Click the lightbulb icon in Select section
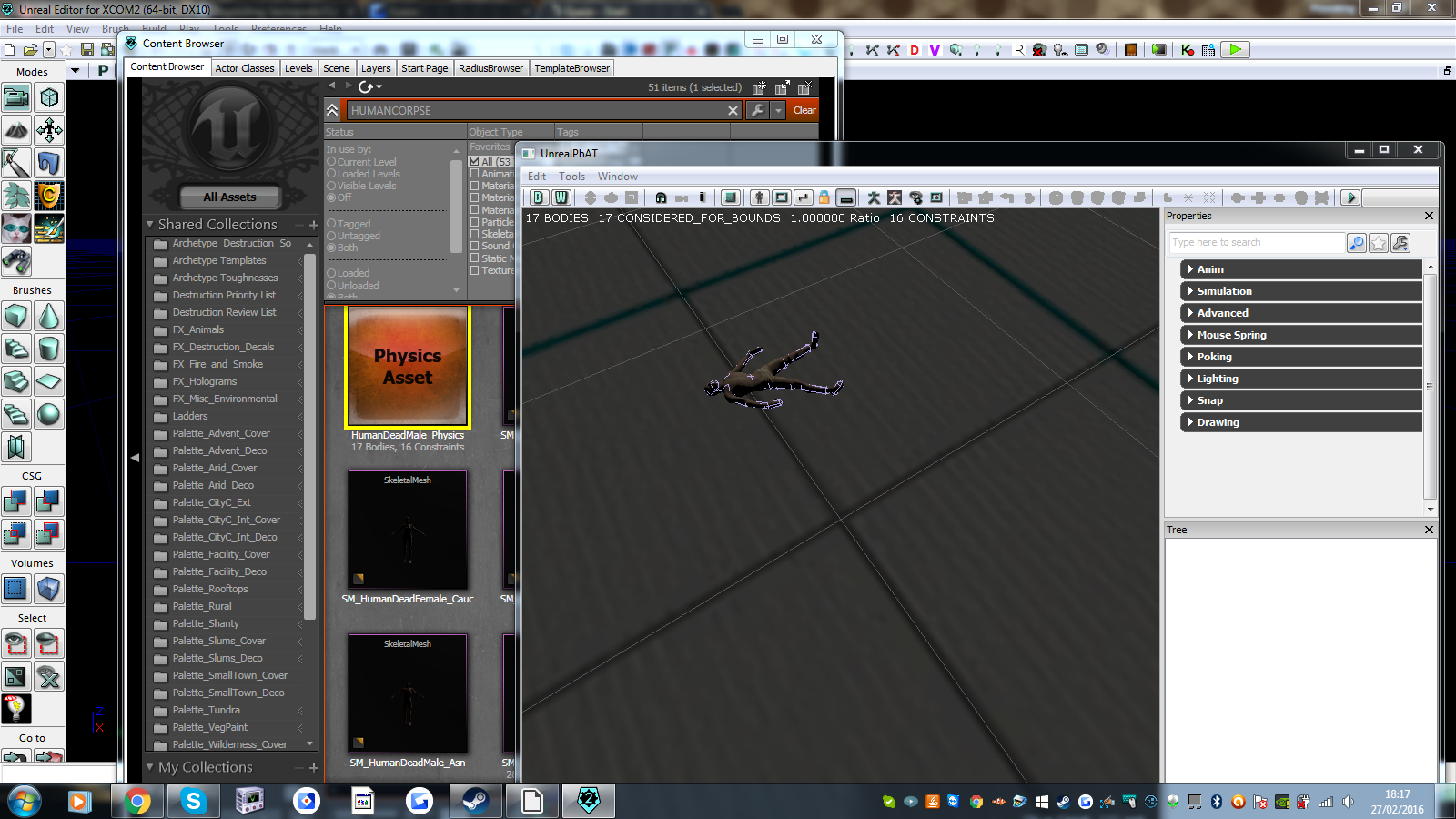Viewport: 1456px width, 819px height. (16, 709)
